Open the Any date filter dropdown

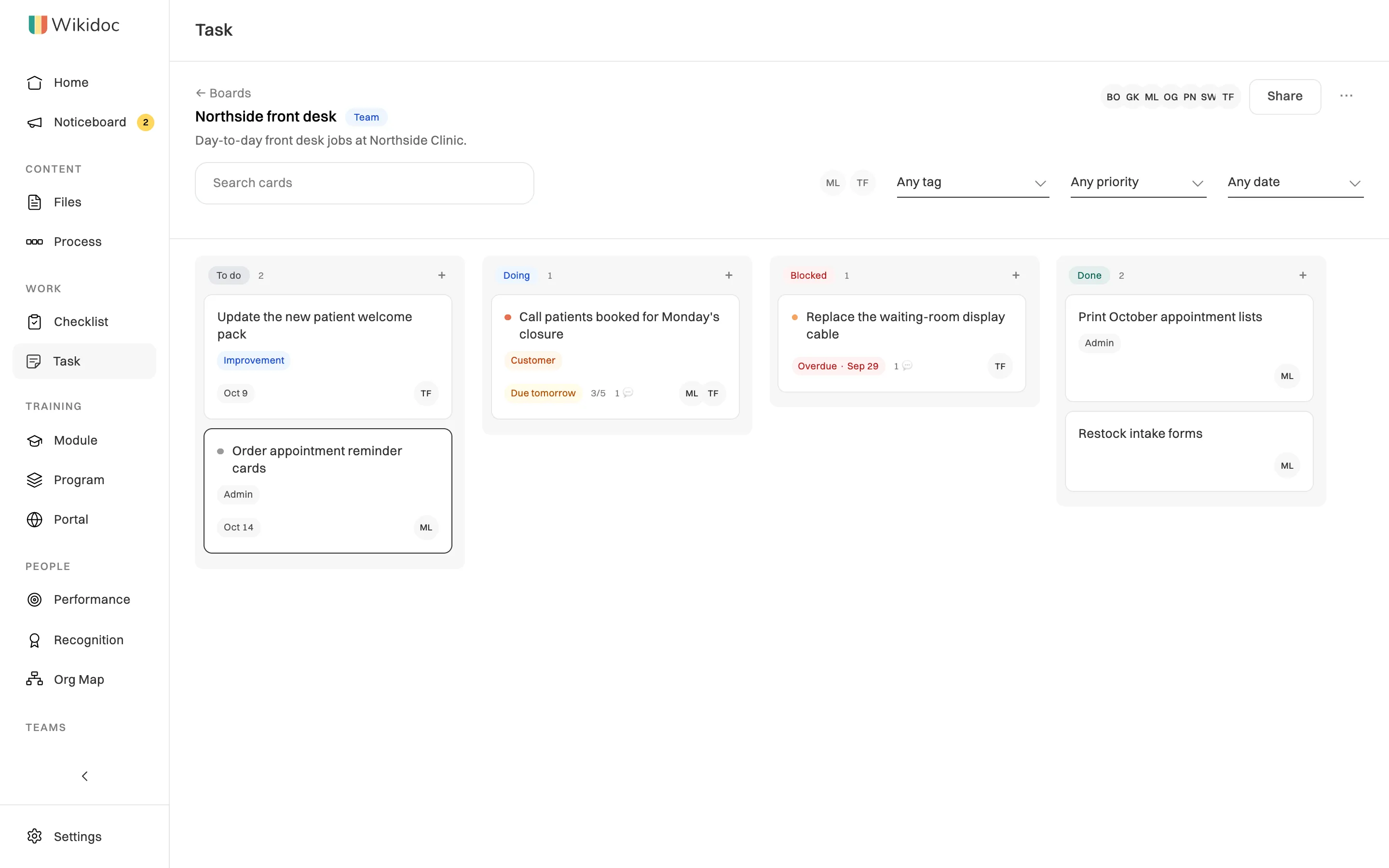click(x=1295, y=183)
